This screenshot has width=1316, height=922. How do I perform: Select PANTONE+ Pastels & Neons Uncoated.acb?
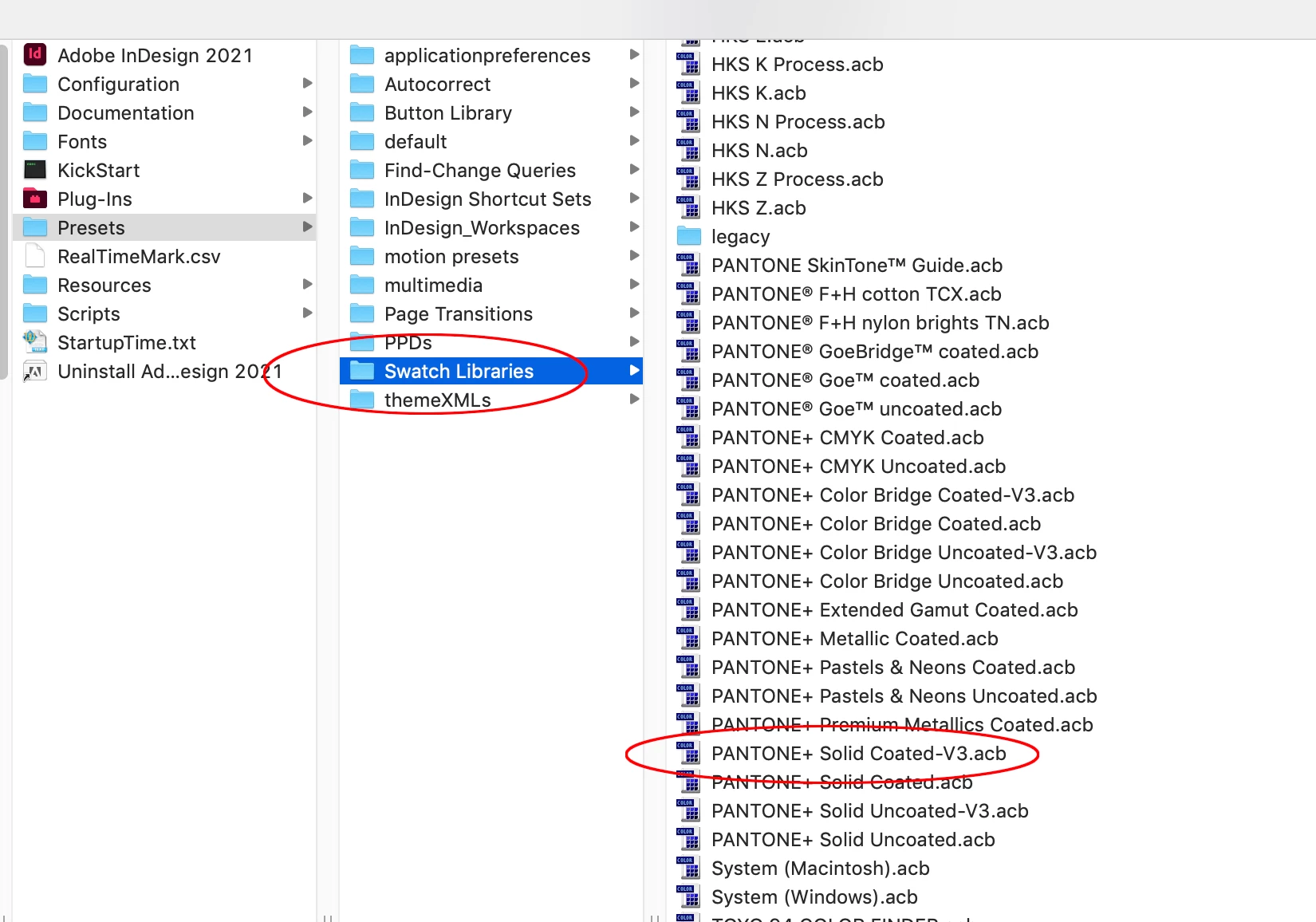pos(904,696)
